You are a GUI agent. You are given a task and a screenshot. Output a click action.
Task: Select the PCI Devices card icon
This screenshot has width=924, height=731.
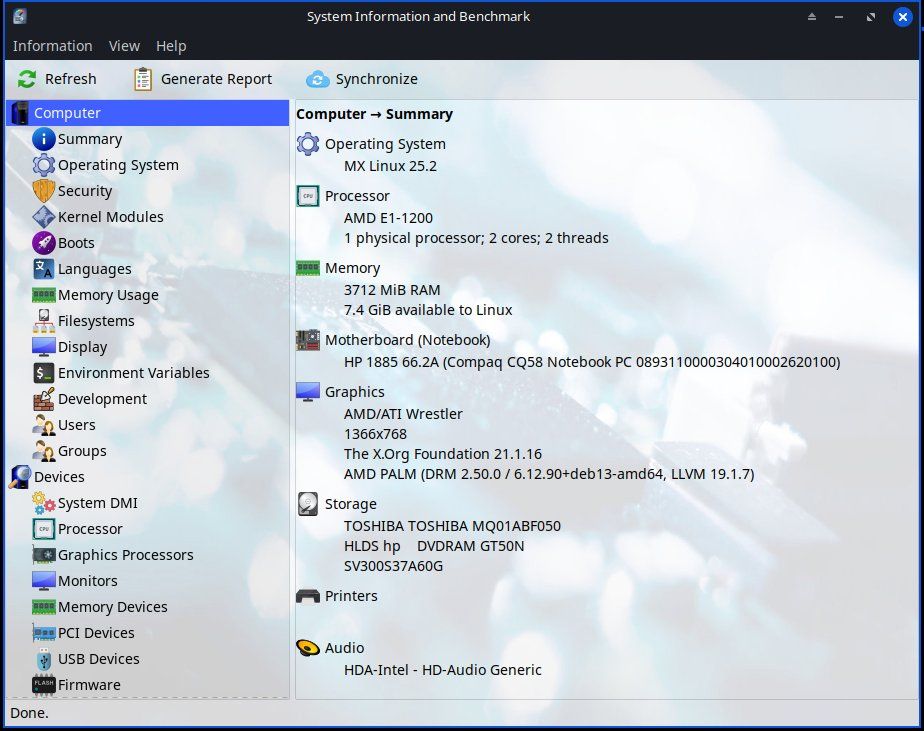[44, 633]
